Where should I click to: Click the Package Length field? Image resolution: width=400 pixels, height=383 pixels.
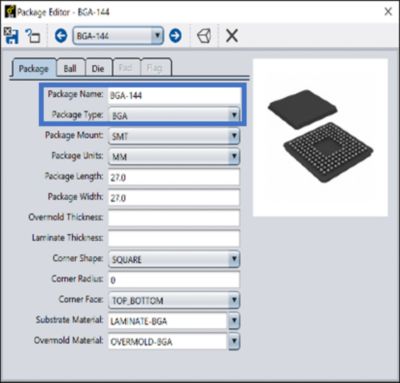pyautogui.click(x=174, y=177)
